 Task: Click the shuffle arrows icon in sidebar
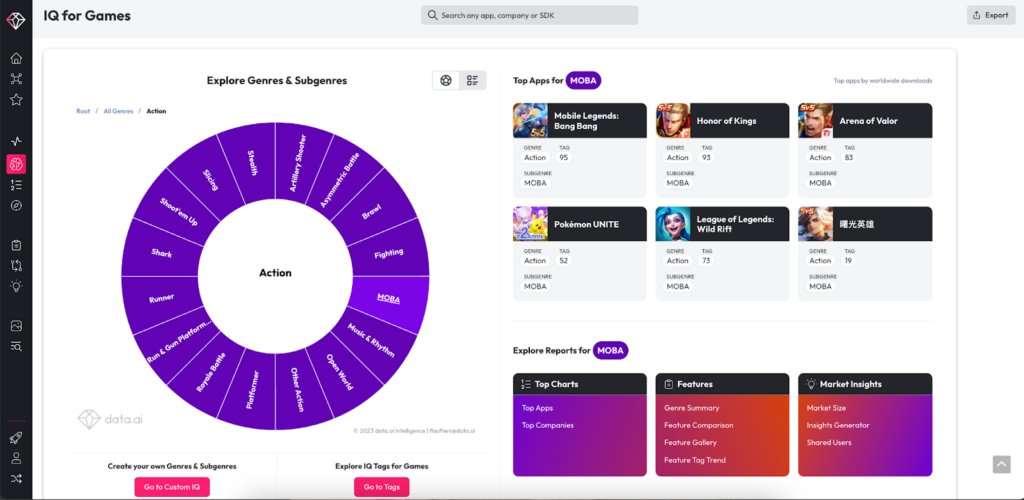click(16, 478)
